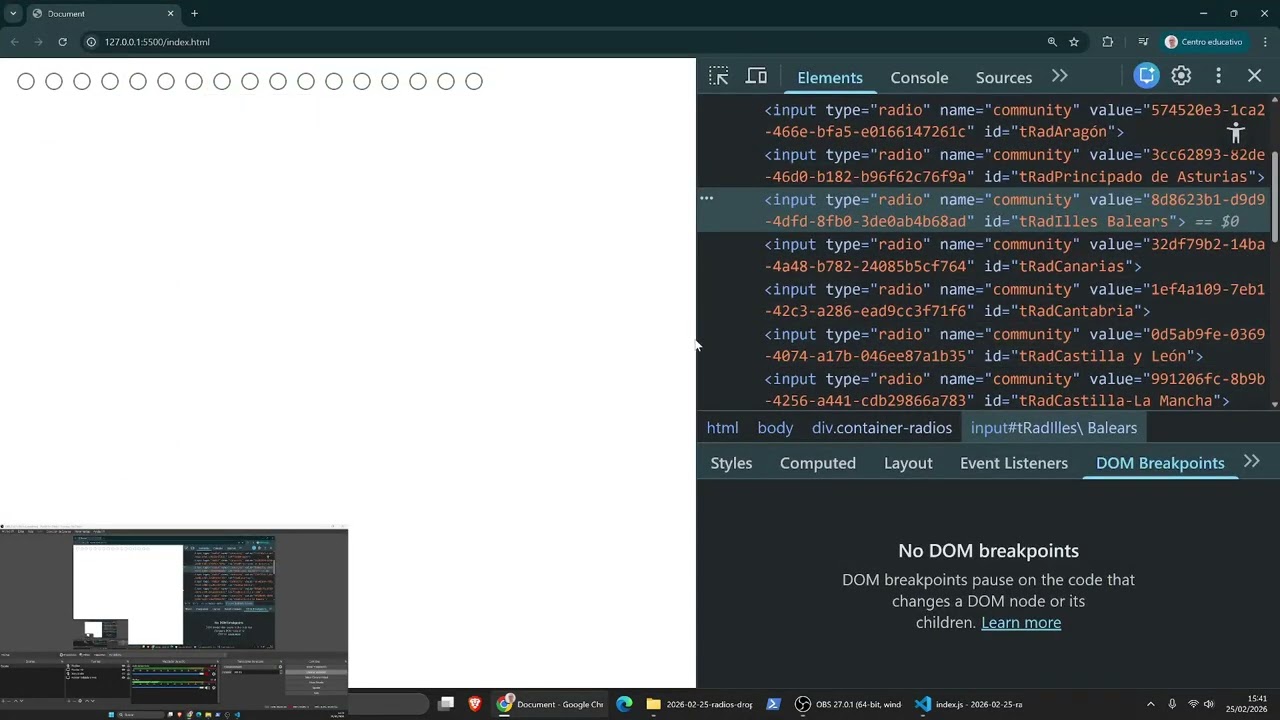The height and width of the screenshot is (720, 1280).
Task: Select the tRadAragón input node
Action: (x=1015, y=121)
